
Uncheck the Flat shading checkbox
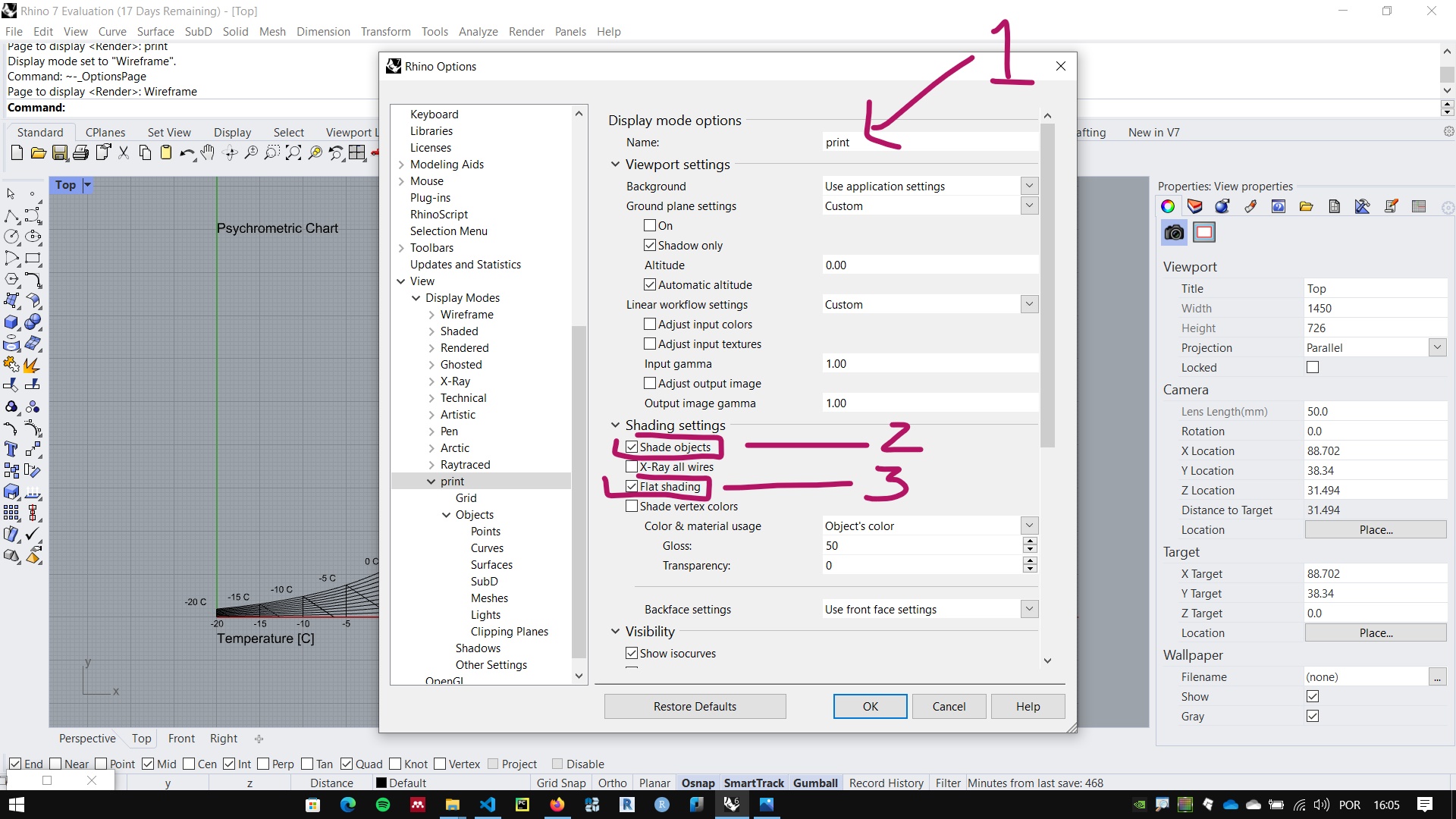coord(632,486)
